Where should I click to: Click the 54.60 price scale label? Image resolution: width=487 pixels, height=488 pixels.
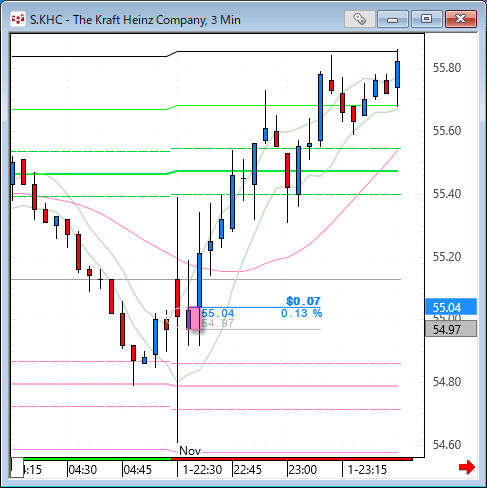pos(447,445)
